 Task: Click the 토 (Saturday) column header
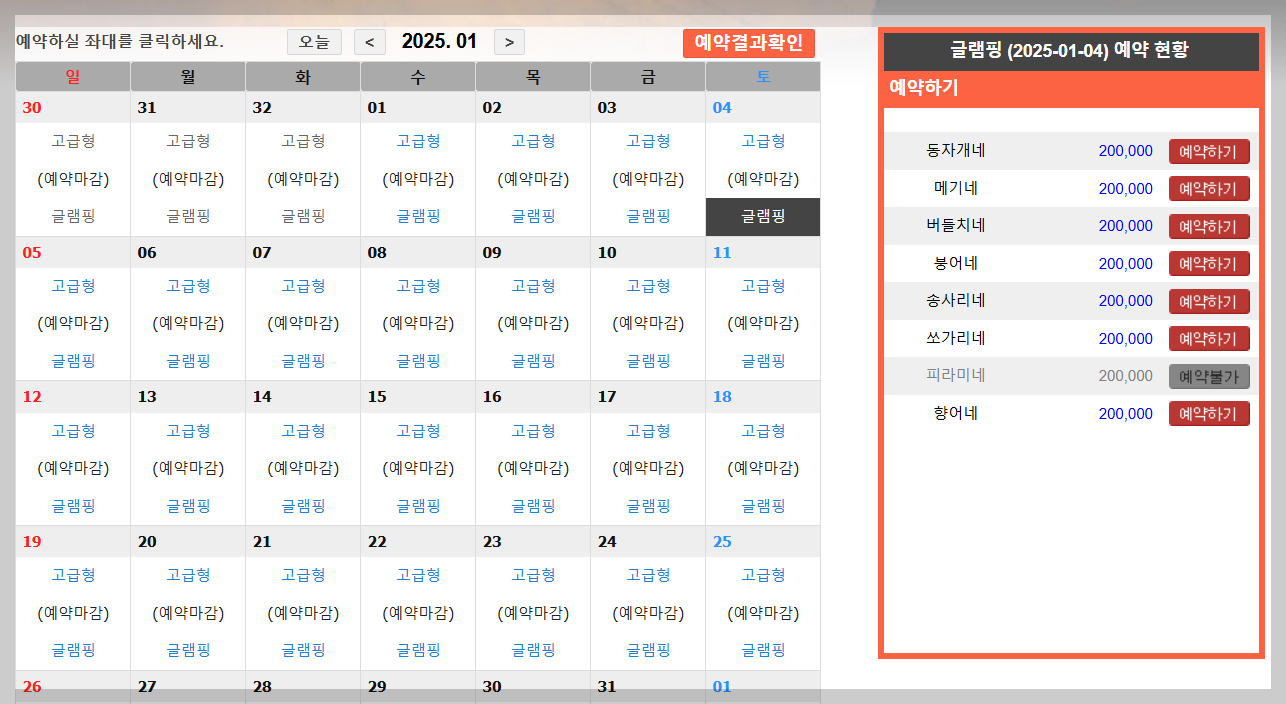pyautogui.click(x=762, y=75)
